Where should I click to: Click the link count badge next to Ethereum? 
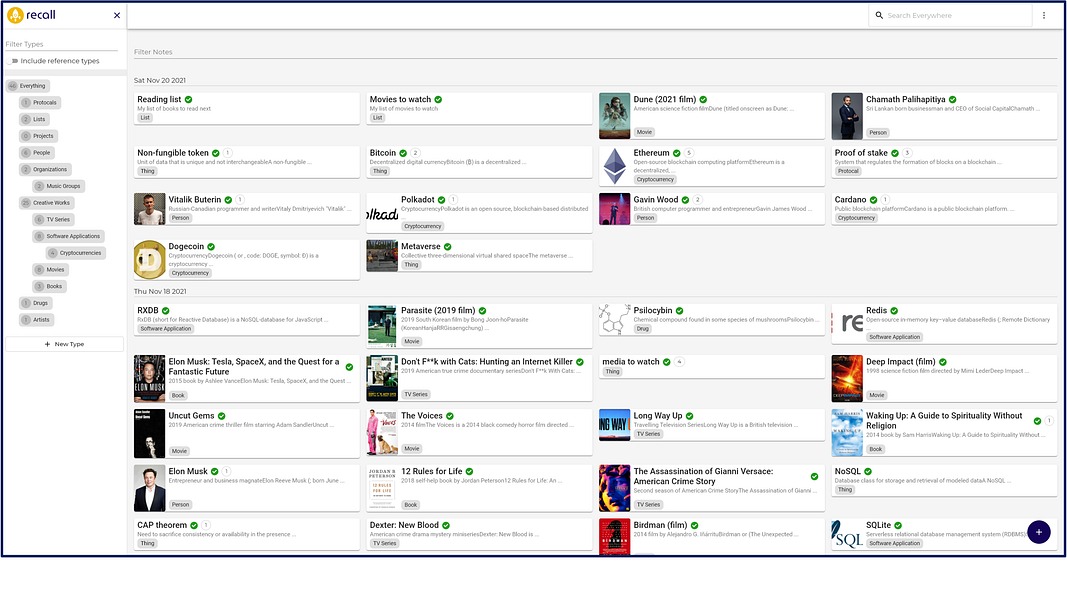click(689, 153)
